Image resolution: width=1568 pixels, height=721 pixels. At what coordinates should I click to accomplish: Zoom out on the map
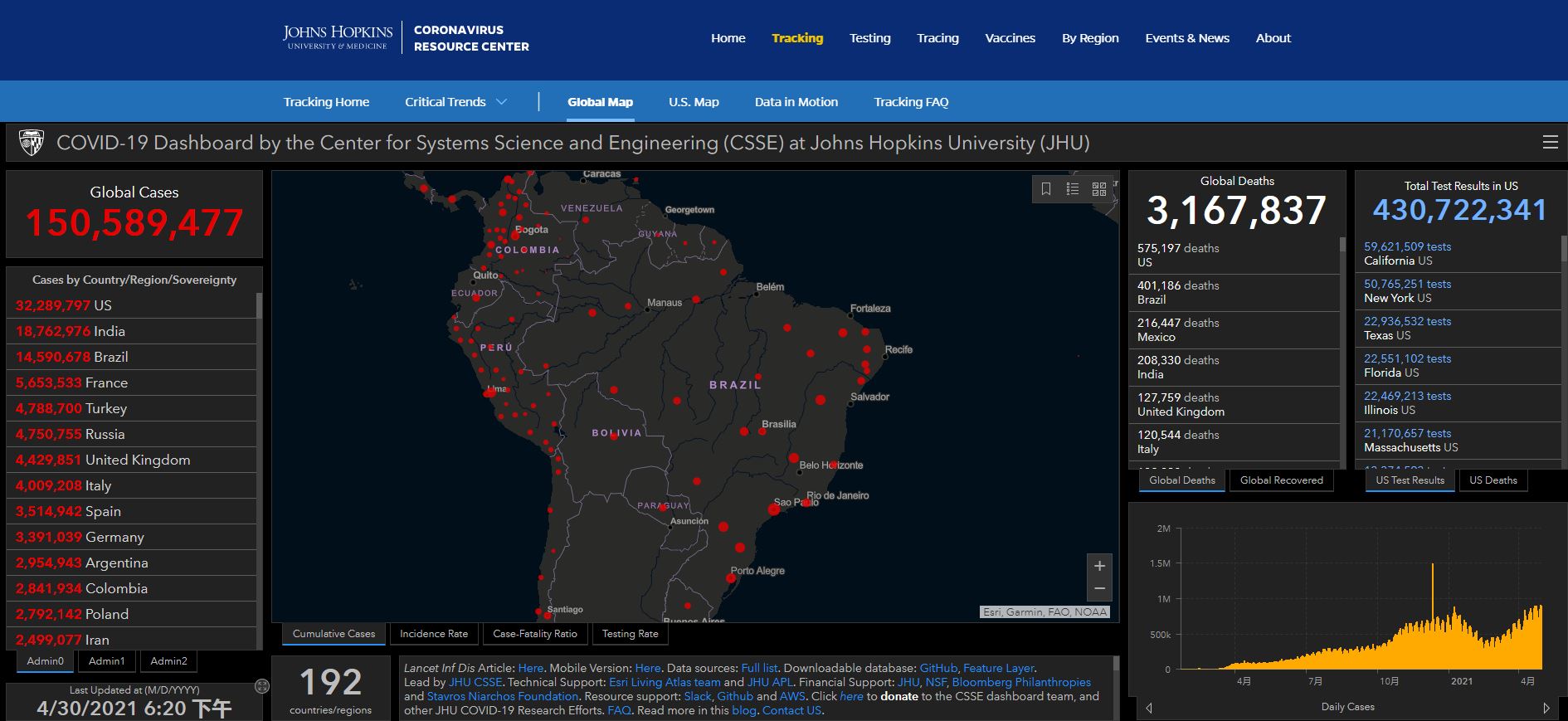[1099, 589]
